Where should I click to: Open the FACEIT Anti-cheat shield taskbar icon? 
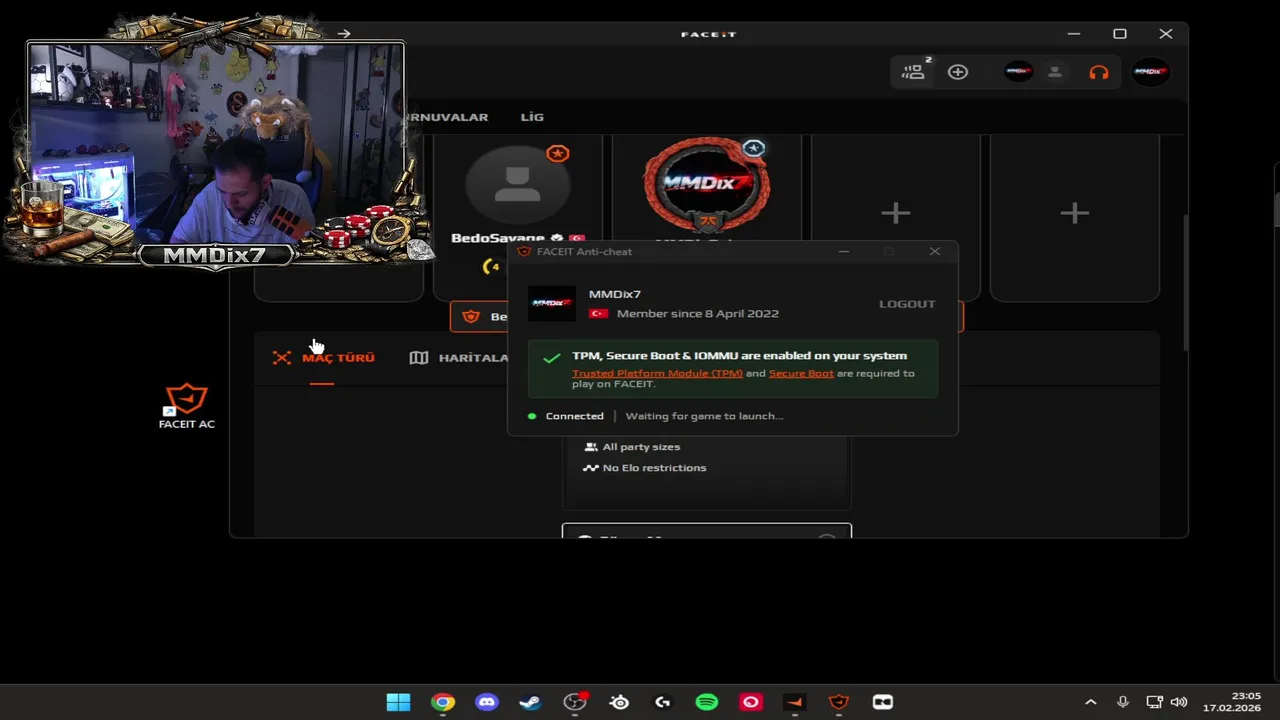tap(839, 702)
